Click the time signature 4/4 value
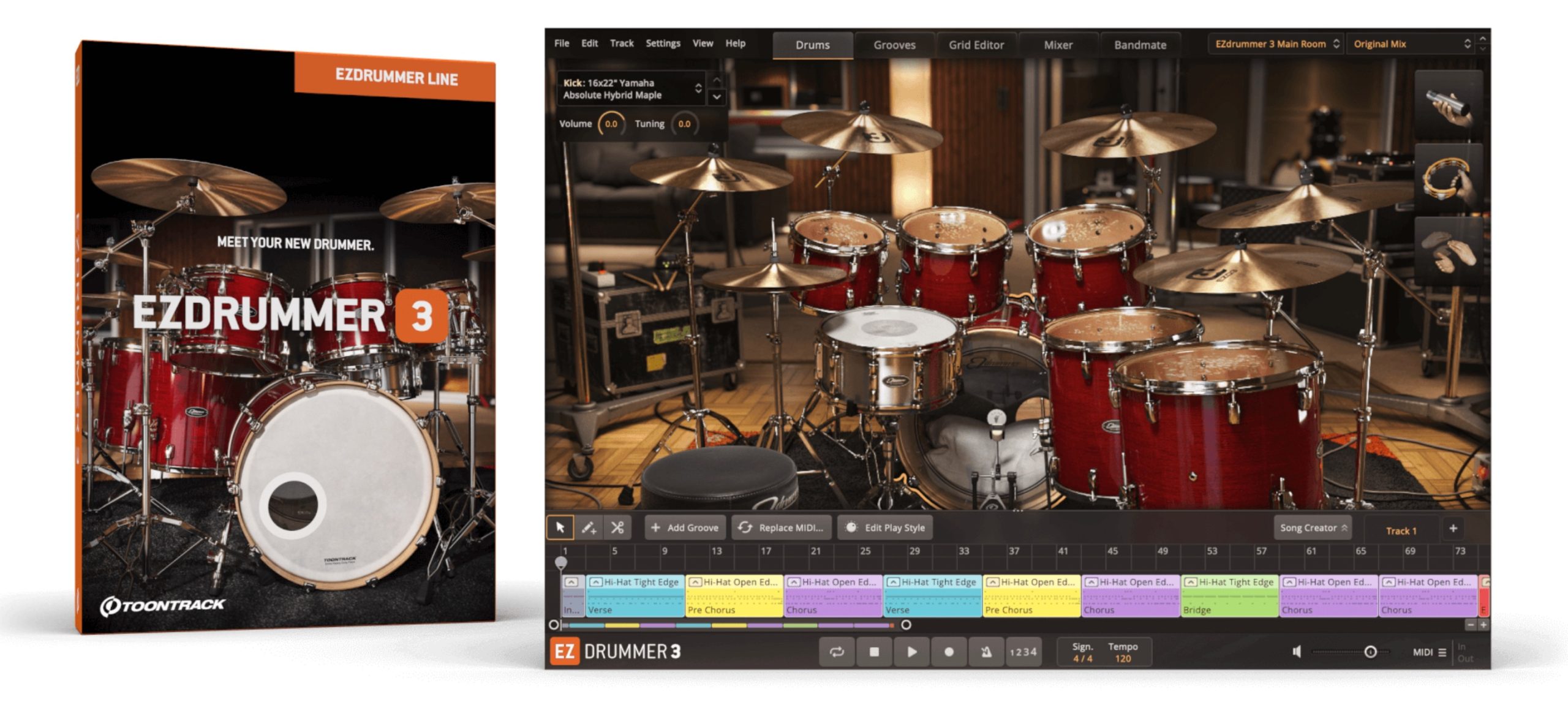Image resolution: width=1568 pixels, height=702 pixels. pyautogui.click(x=1082, y=659)
